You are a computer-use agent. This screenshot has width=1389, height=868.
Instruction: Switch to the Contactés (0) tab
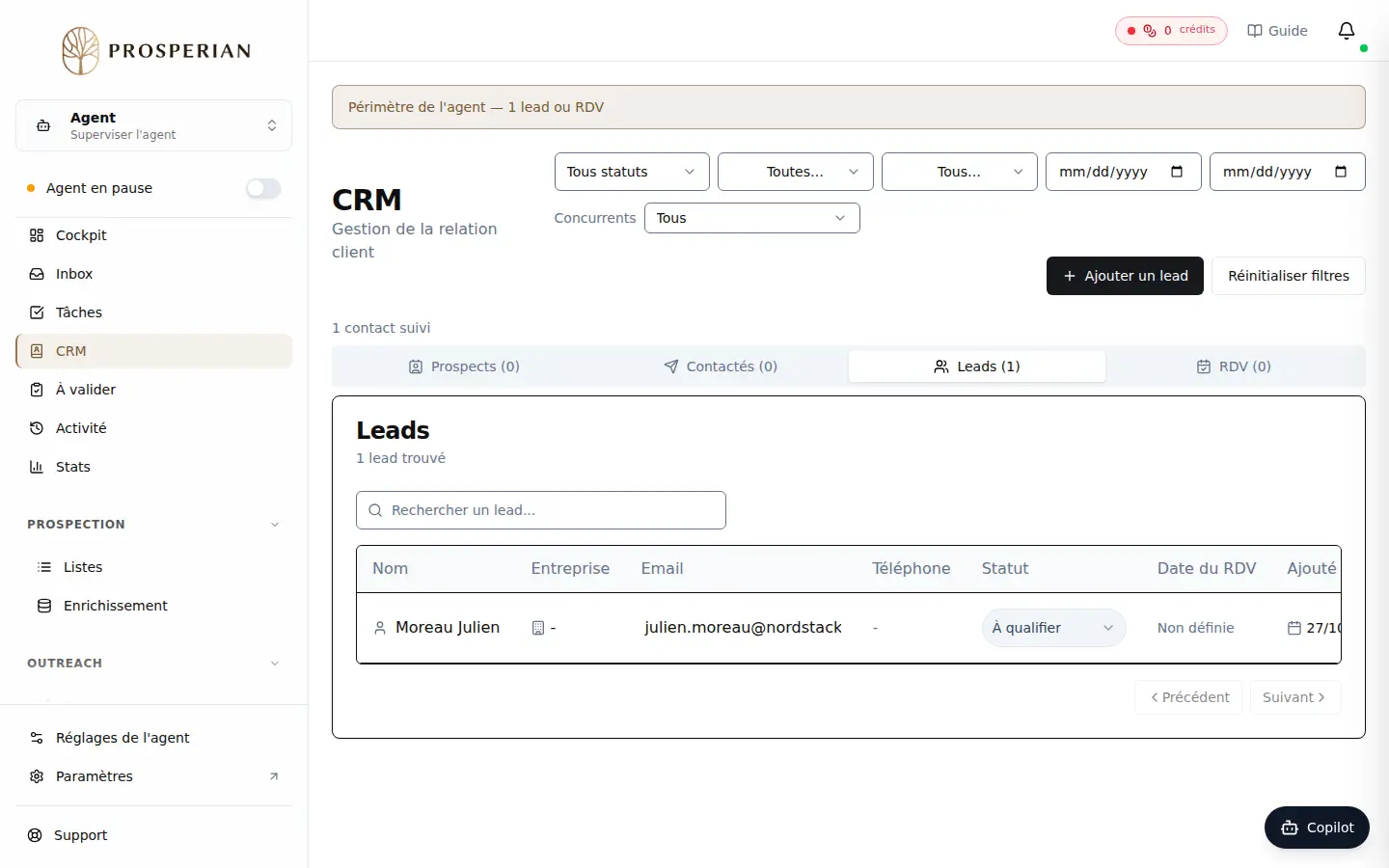click(x=721, y=366)
